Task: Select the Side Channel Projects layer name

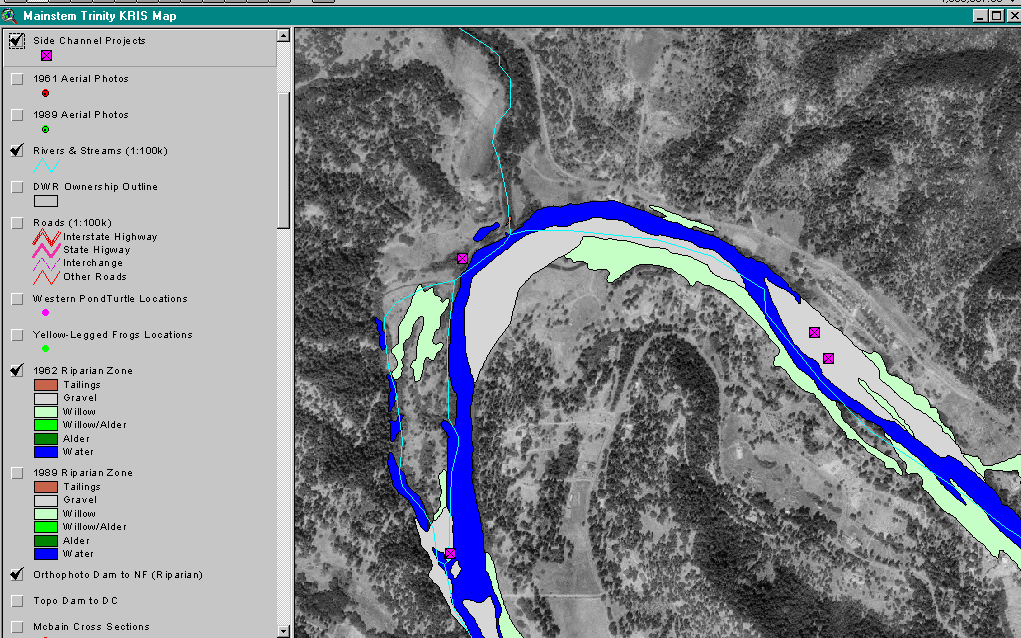Action: click(x=89, y=40)
